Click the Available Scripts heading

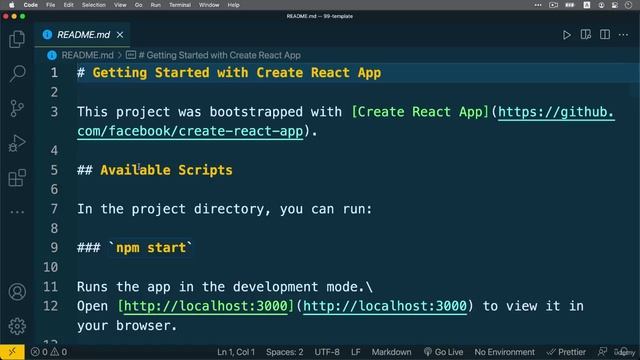pyautogui.click(x=167, y=170)
